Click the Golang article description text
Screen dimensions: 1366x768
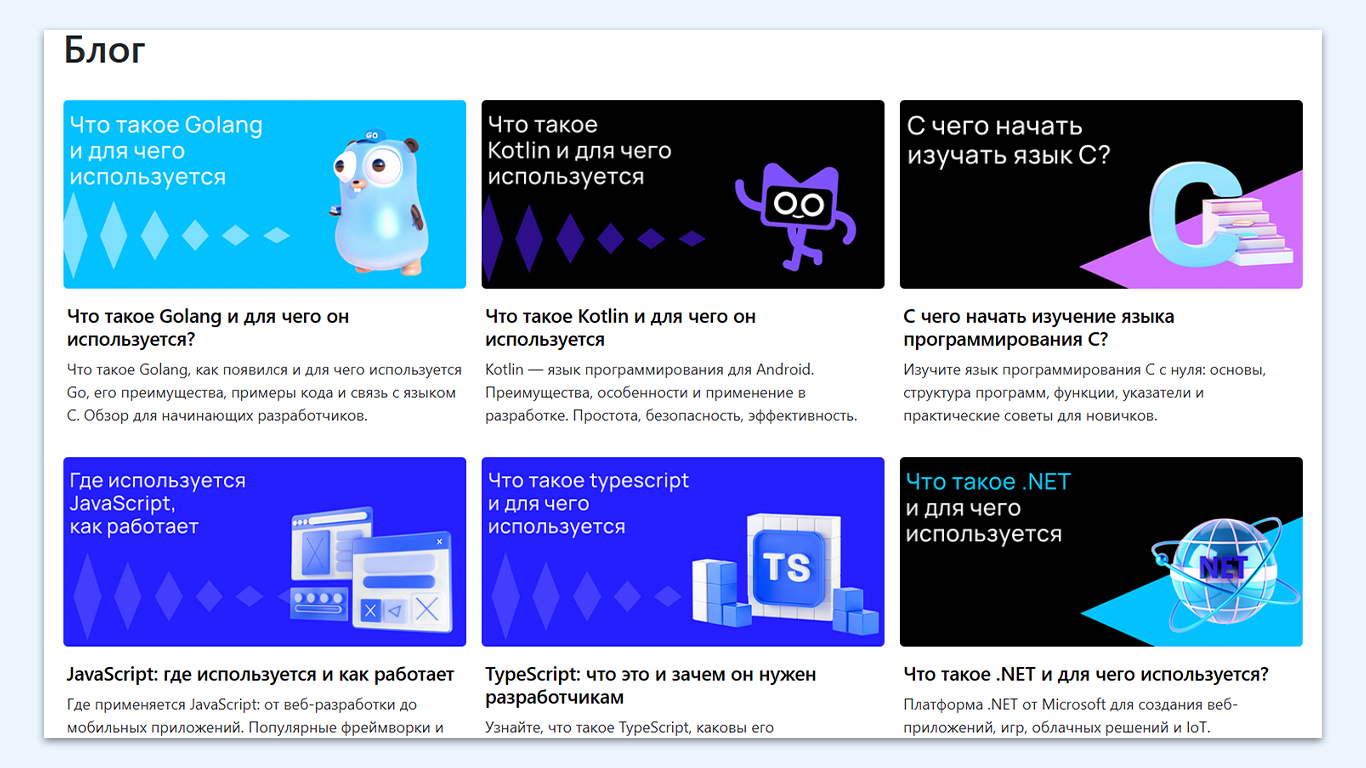(264, 393)
